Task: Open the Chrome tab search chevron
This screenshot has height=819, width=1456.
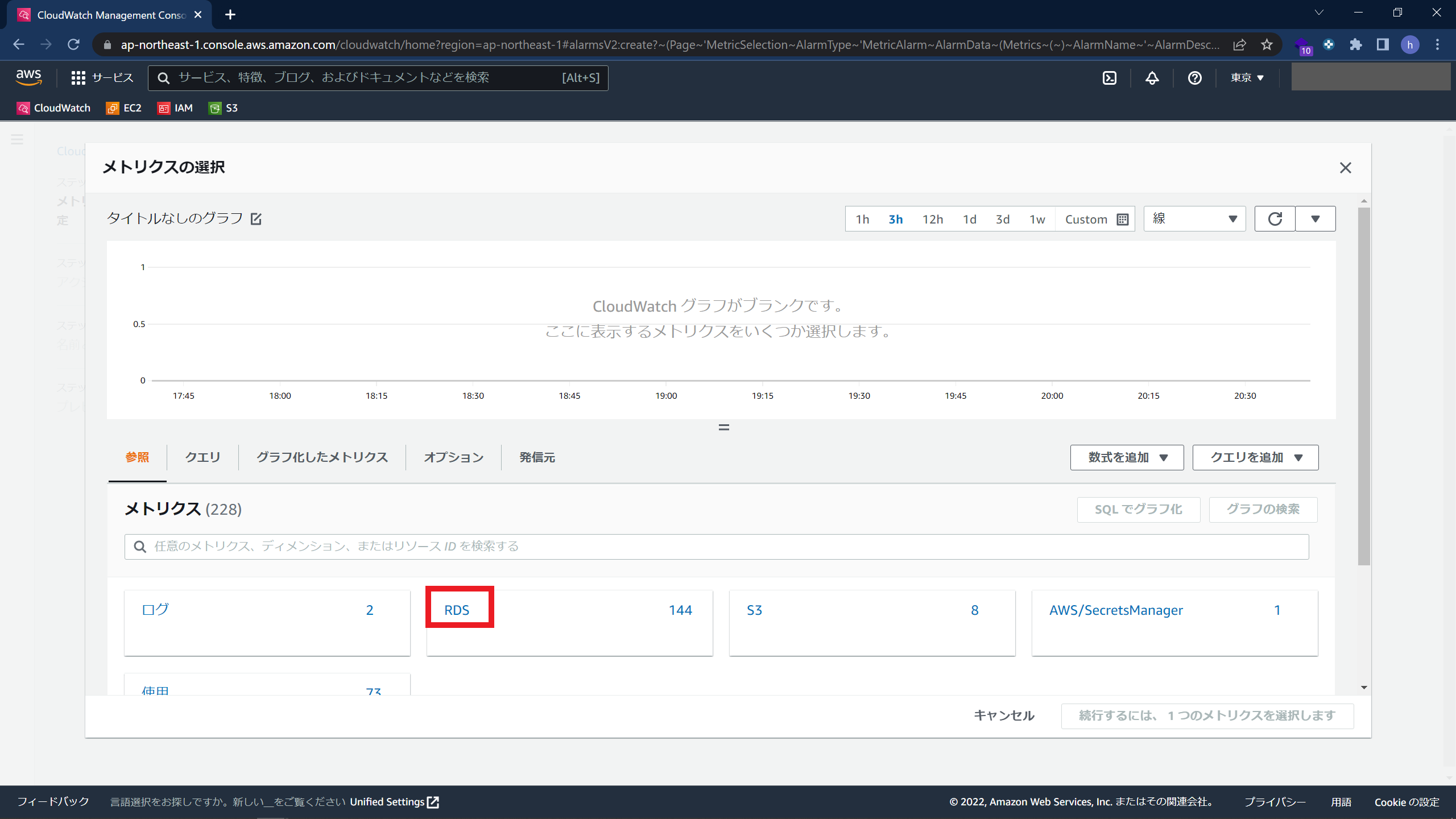Action: (1319, 13)
